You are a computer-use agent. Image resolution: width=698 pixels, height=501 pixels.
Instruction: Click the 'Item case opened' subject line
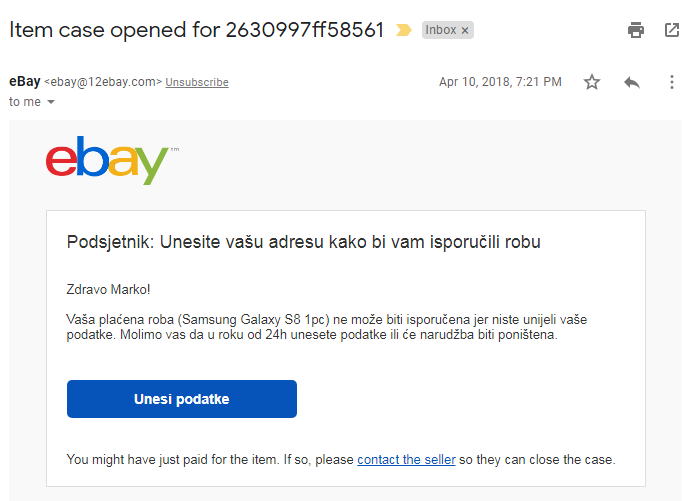pos(196,30)
